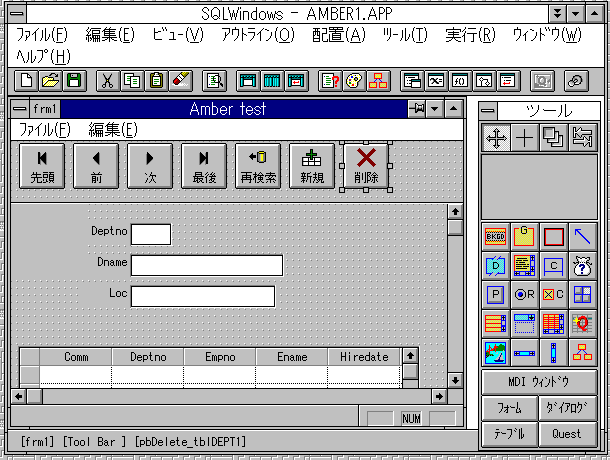Select the horizontal scroll bar tool
The image size is (610, 460).
pyautogui.click(x=524, y=353)
